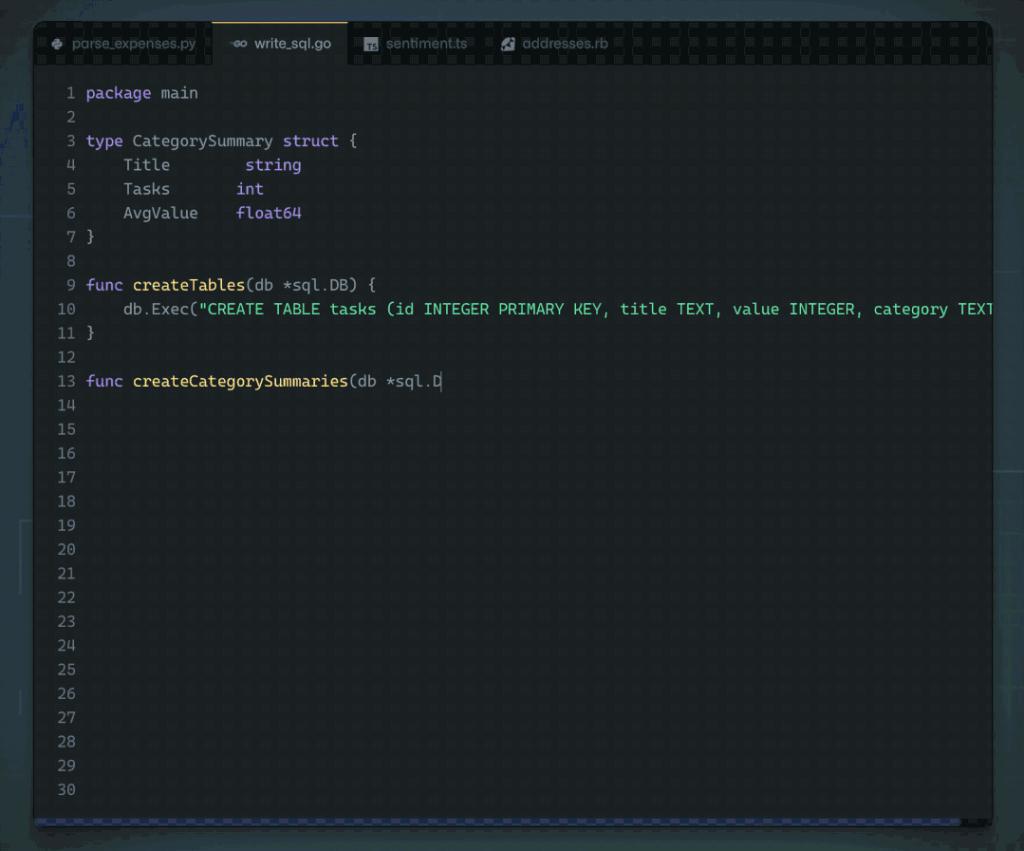Click 'CREATE TABLE tasks' in SQL string
1024x851 pixels.
tap(291, 309)
